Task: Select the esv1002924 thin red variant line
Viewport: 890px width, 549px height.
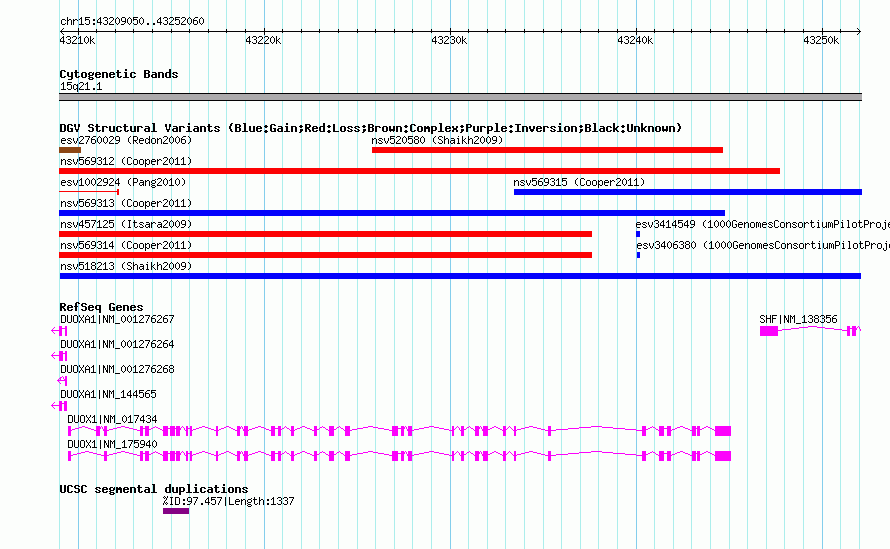Action: [x=89, y=192]
